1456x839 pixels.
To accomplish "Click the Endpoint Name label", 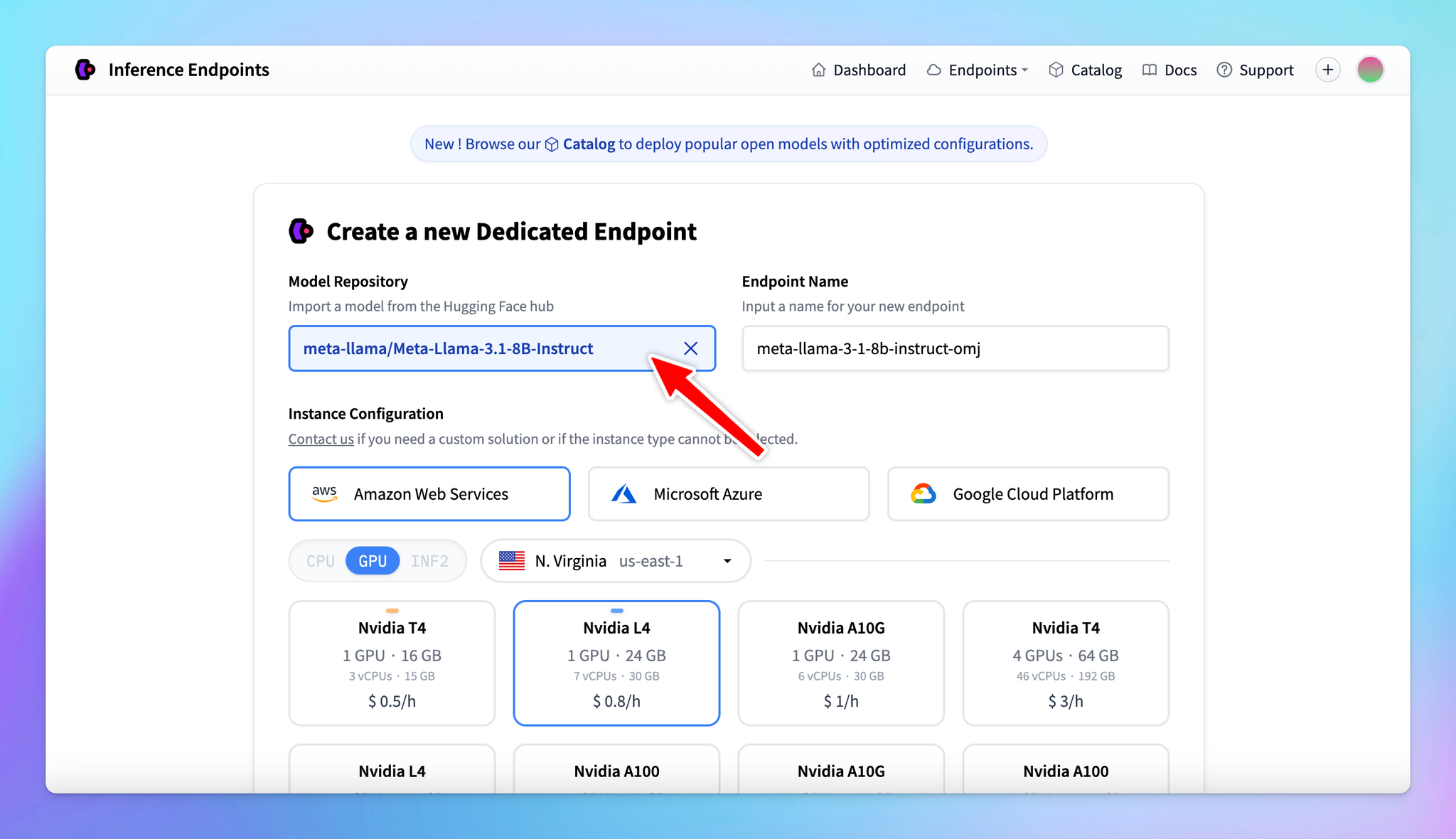I will [795, 282].
